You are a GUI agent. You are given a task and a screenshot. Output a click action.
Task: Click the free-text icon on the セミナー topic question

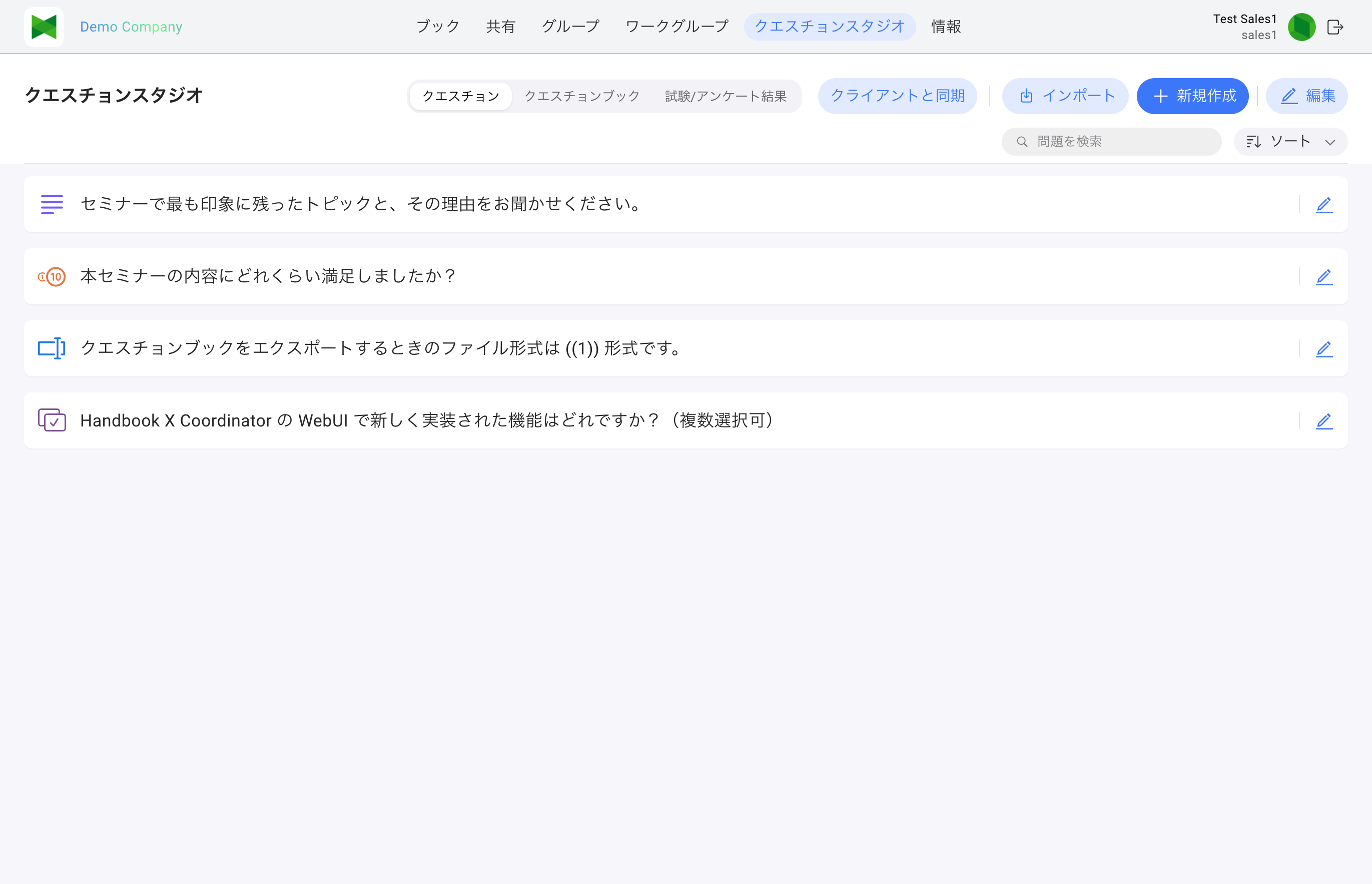(x=52, y=204)
